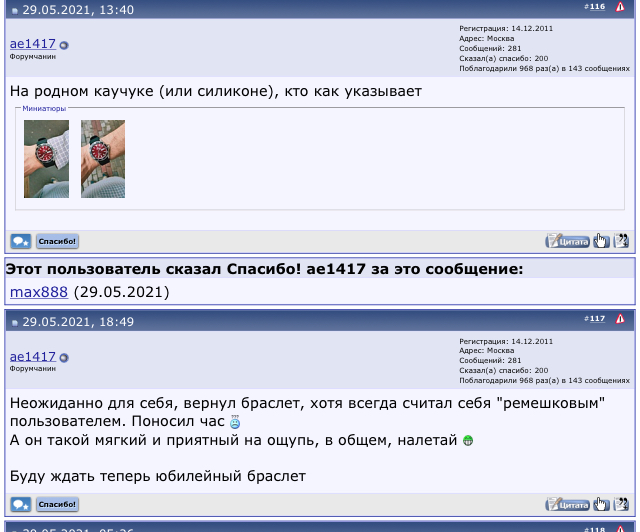Click the report warning icon on post #116
Image resolution: width=640 pixels, height=532 pixels.
point(620,7)
